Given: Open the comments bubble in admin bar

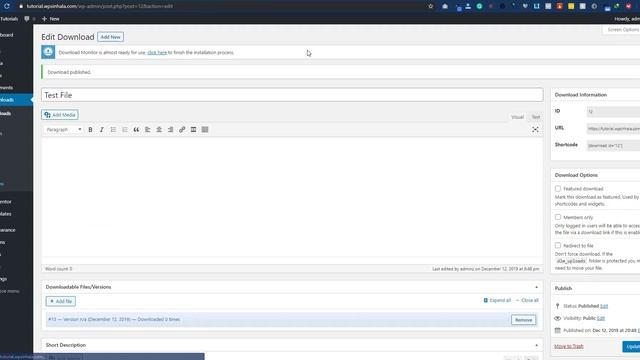Looking at the screenshot, I should [27, 19].
